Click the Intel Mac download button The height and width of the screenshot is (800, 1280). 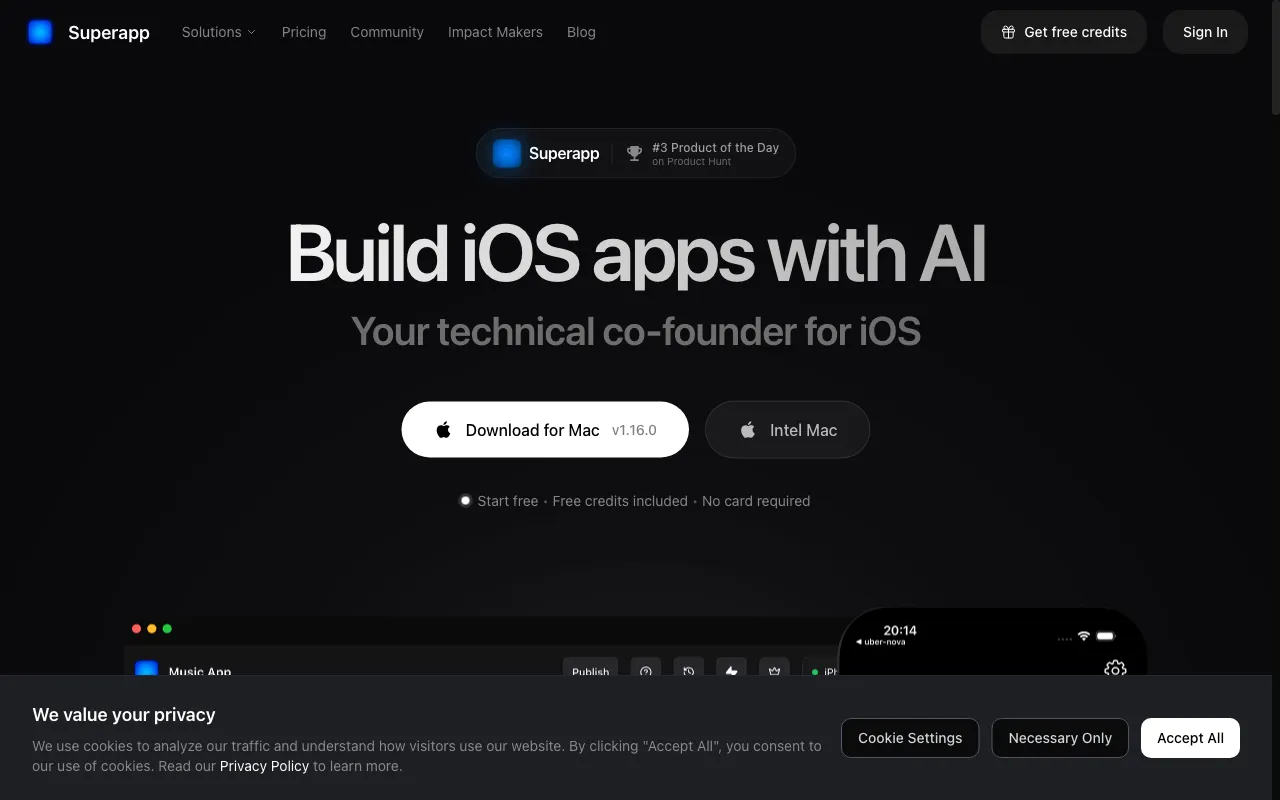click(x=787, y=430)
